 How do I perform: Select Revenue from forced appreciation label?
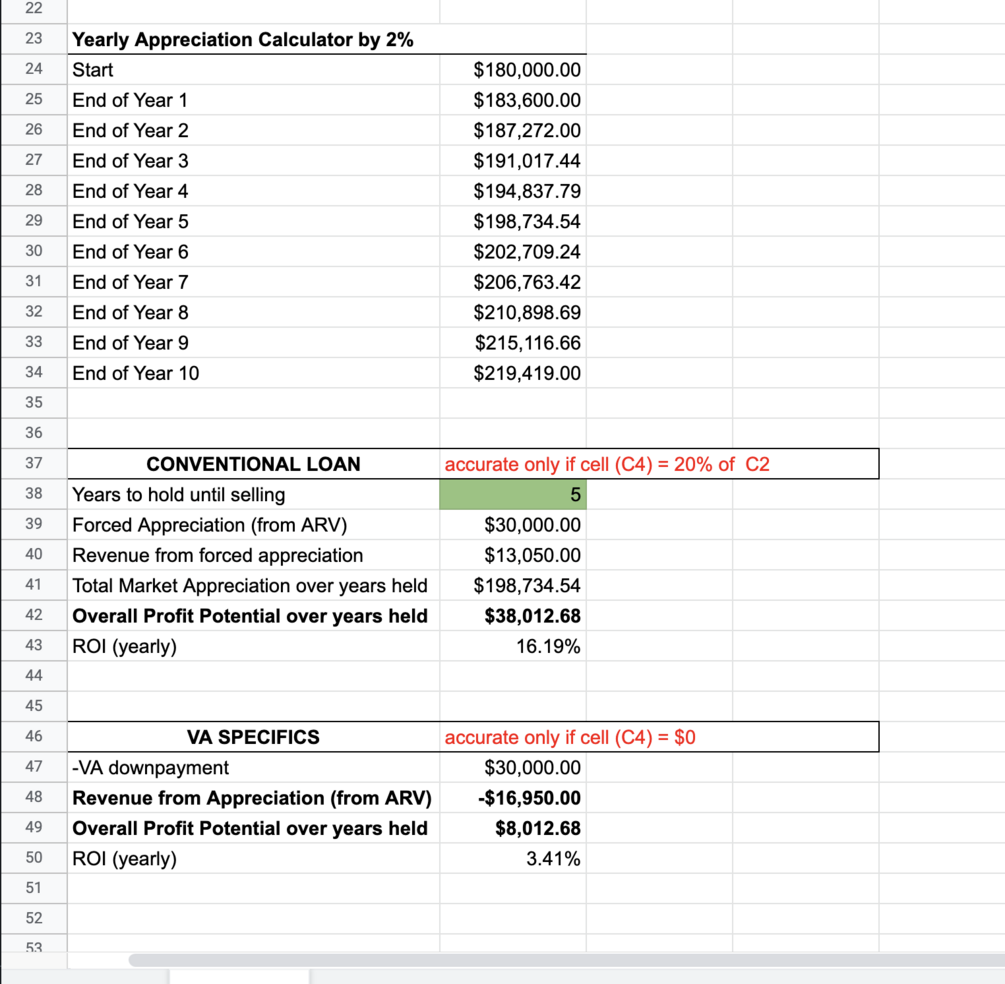pyautogui.click(x=217, y=555)
